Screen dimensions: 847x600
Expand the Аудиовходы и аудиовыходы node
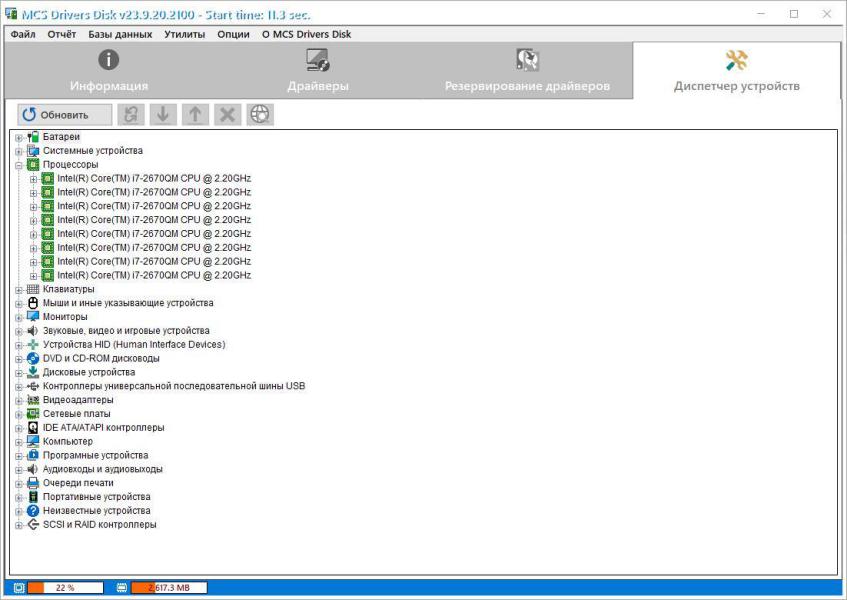[x=19, y=470]
